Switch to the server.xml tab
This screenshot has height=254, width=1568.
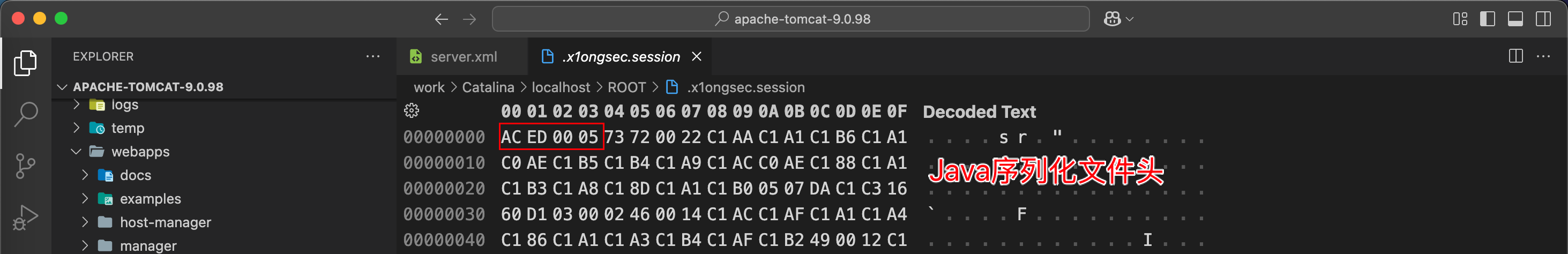click(453, 57)
